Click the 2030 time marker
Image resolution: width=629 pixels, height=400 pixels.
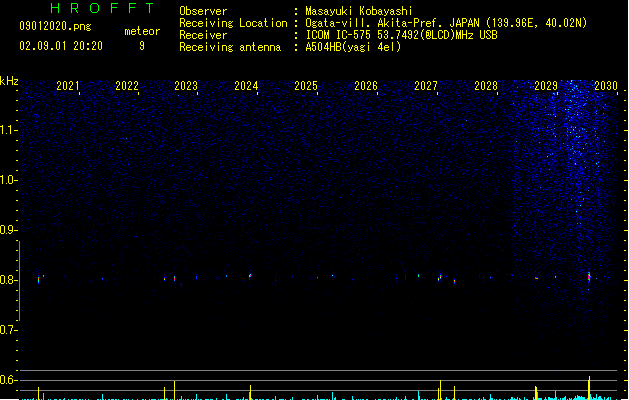click(x=606, y=86)
